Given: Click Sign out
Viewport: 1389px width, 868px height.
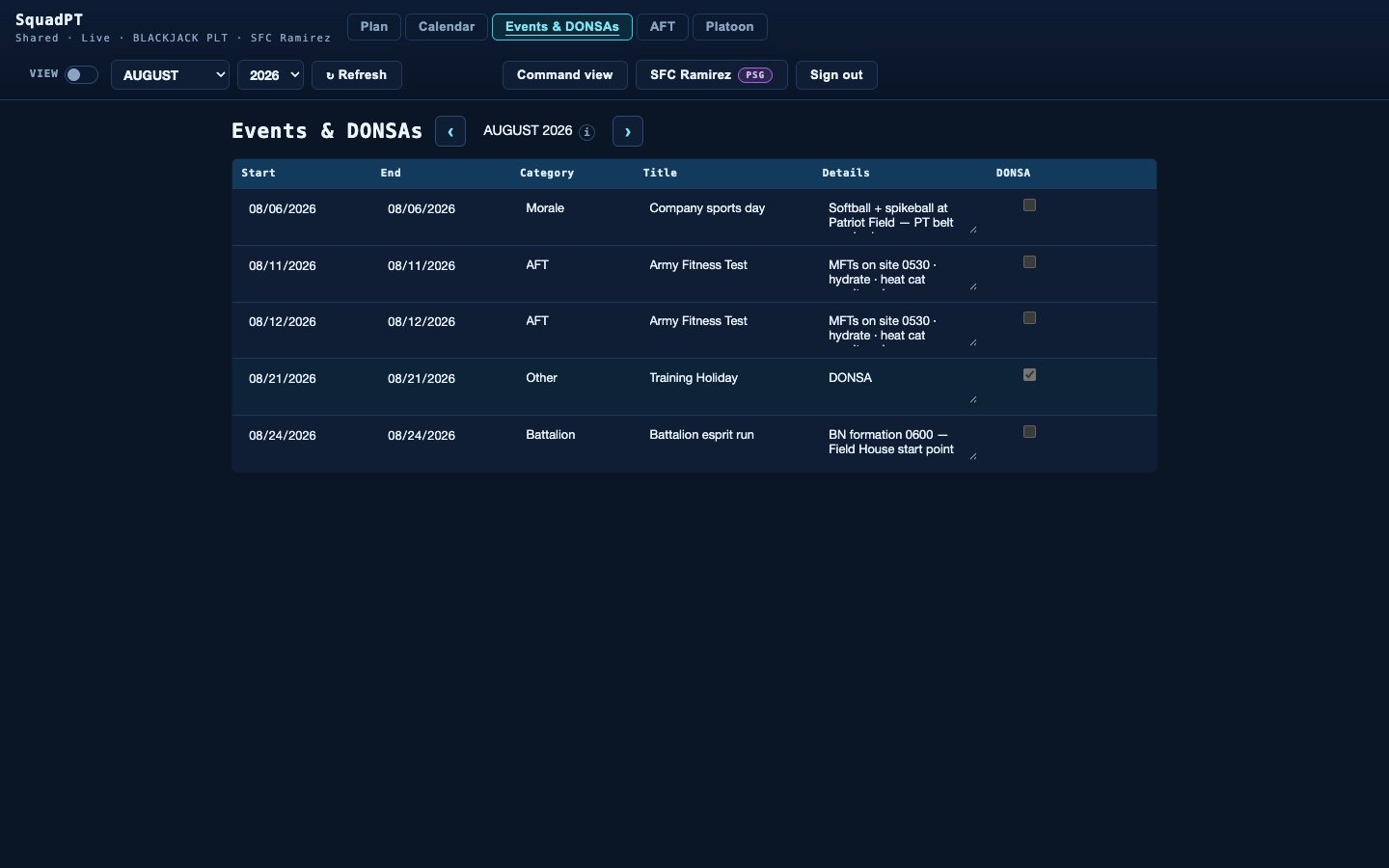Looking at the screenshot, I should coord(836,75).
